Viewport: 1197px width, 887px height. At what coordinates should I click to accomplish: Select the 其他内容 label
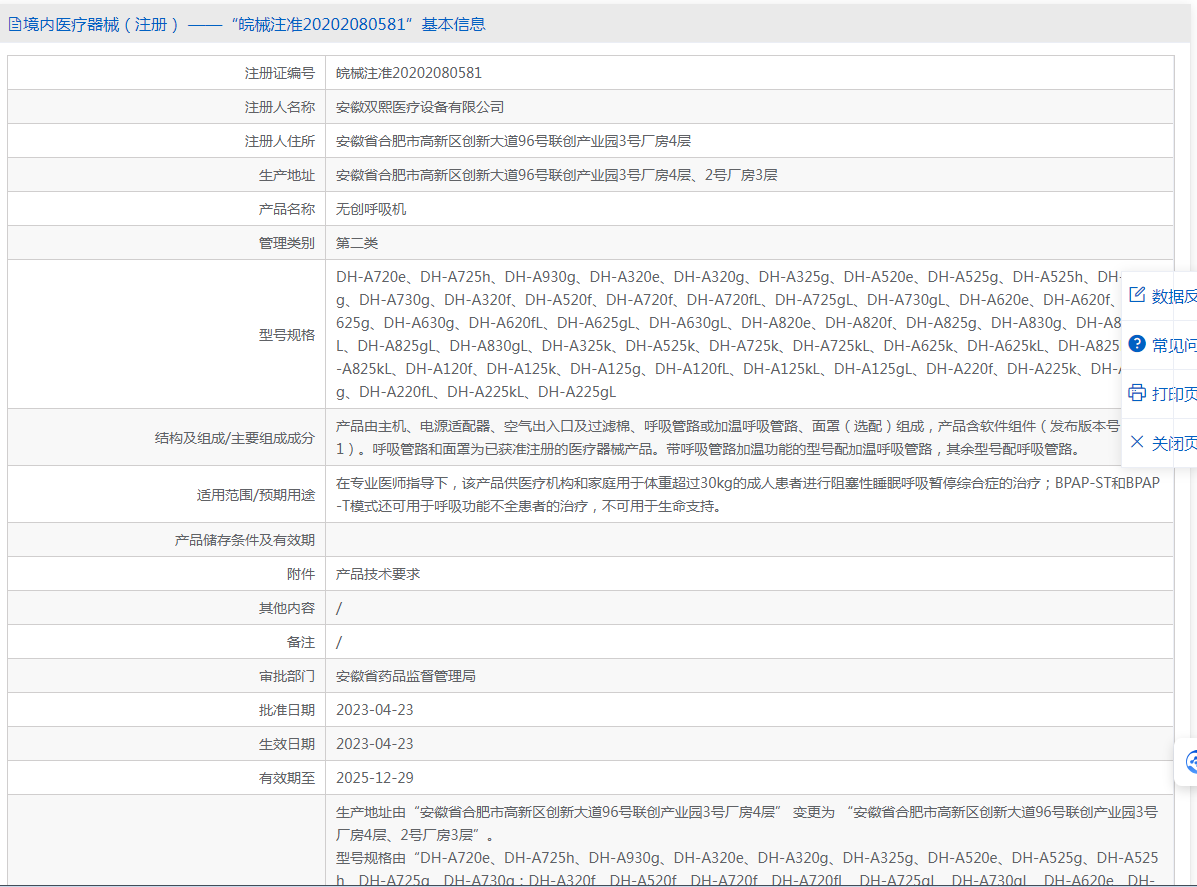[286, 608]
